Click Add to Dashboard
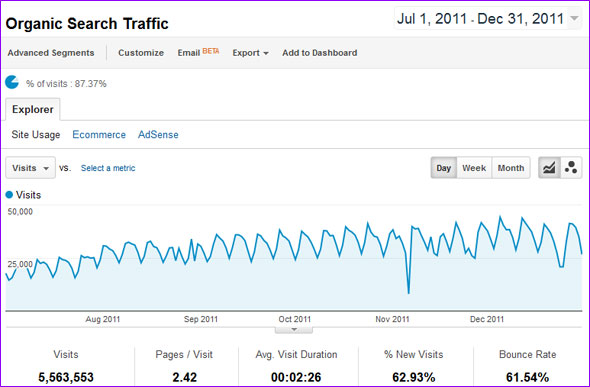The image size is (590, 387). [320, 53]
